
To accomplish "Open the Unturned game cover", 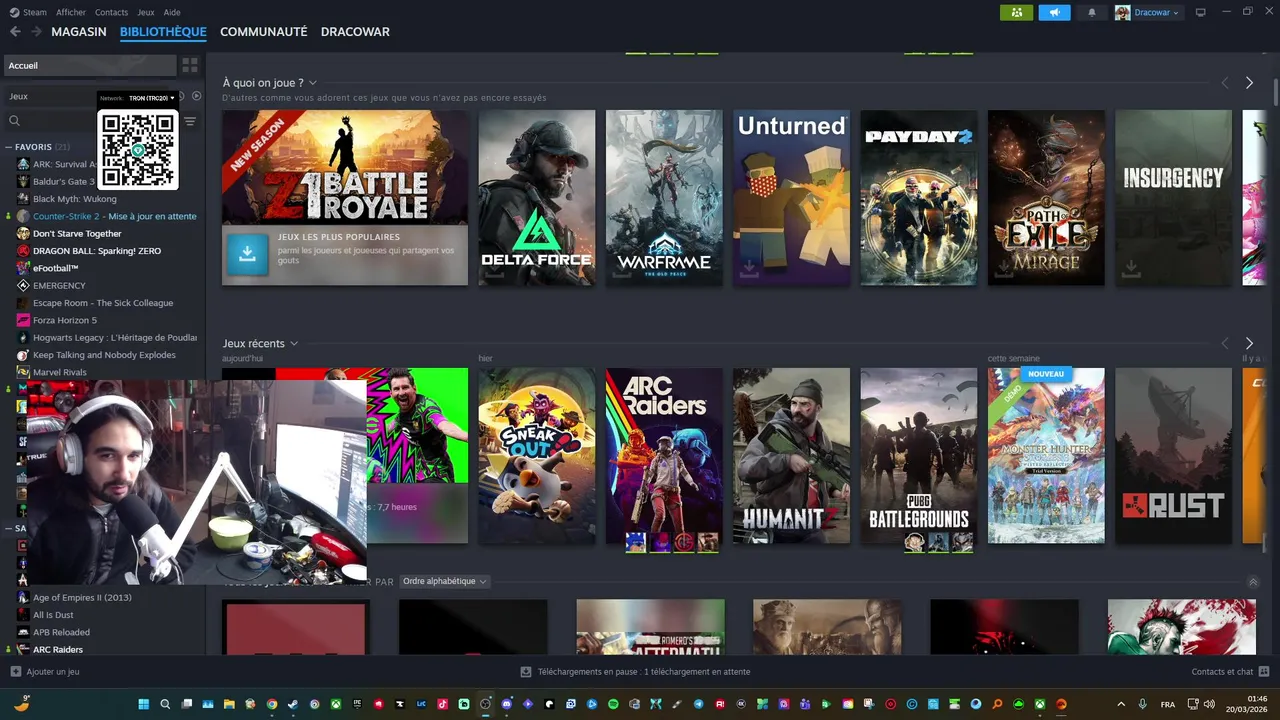I will [791, 197].
